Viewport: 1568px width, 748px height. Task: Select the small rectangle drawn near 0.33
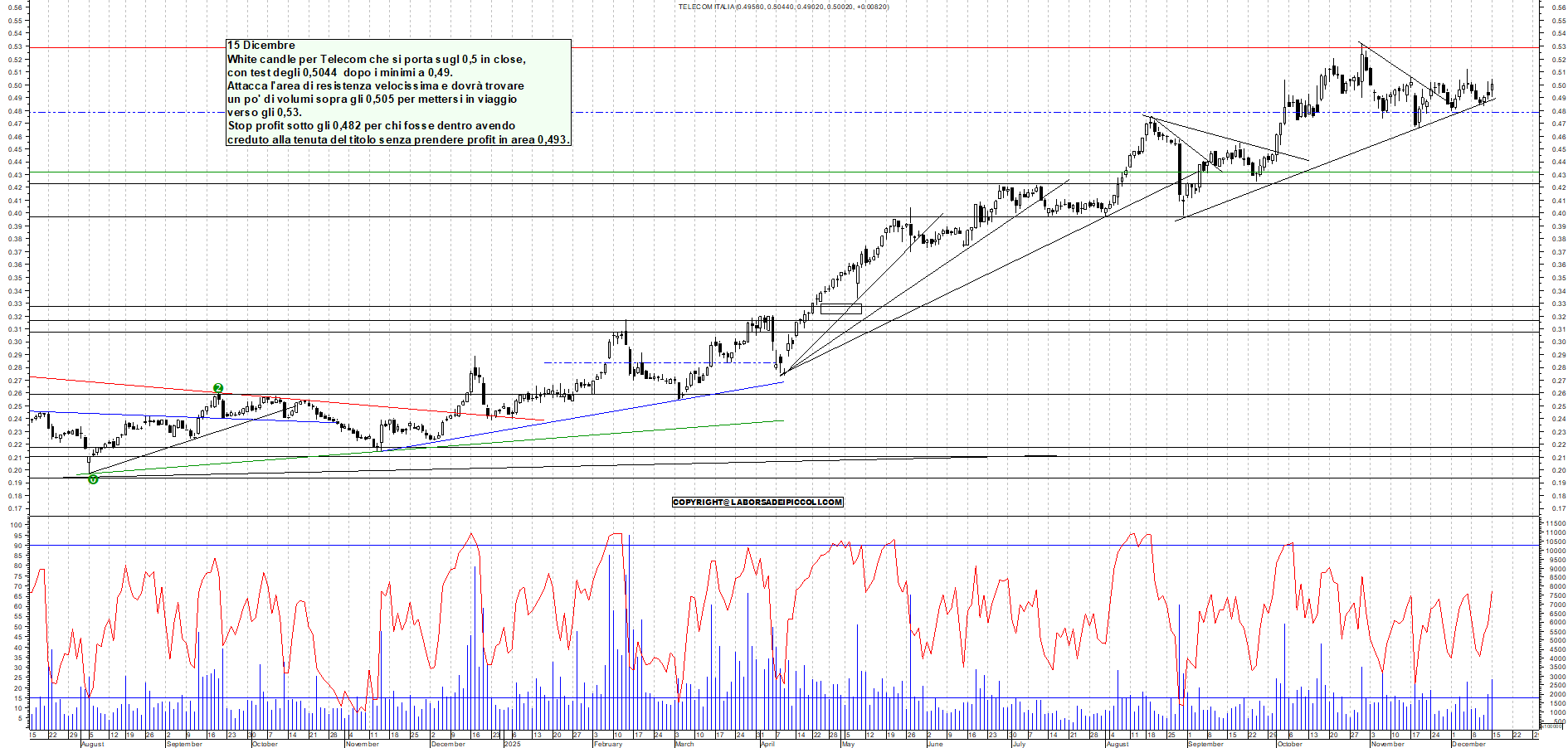pyautogui.click(x=840, y=309)
